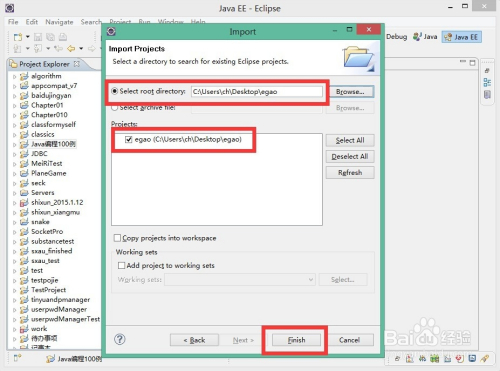Select the SocketPro project
Viewport: 500px width, 371px height.
tap(47, 231)
